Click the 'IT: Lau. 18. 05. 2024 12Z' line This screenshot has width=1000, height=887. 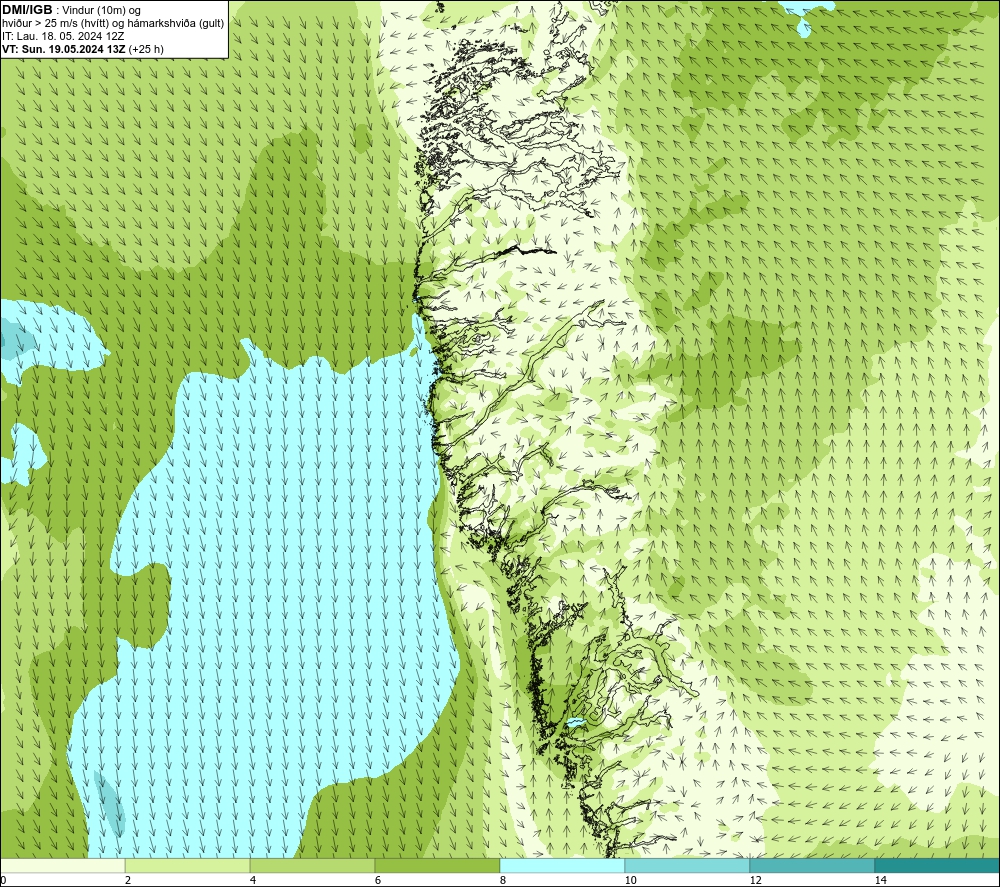pos(63,36)
